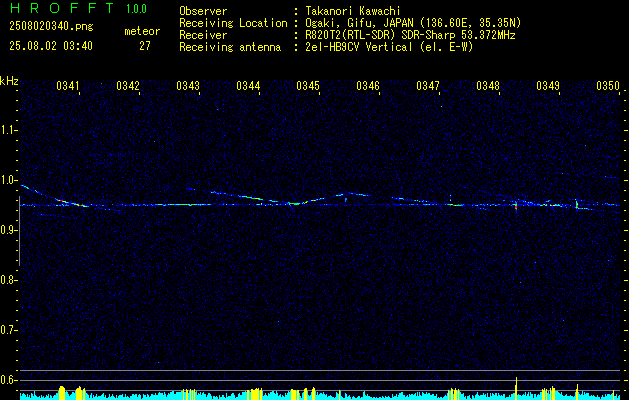Click the 0.7 kHz axis label
Screen dimensions: 629x400
7,330
